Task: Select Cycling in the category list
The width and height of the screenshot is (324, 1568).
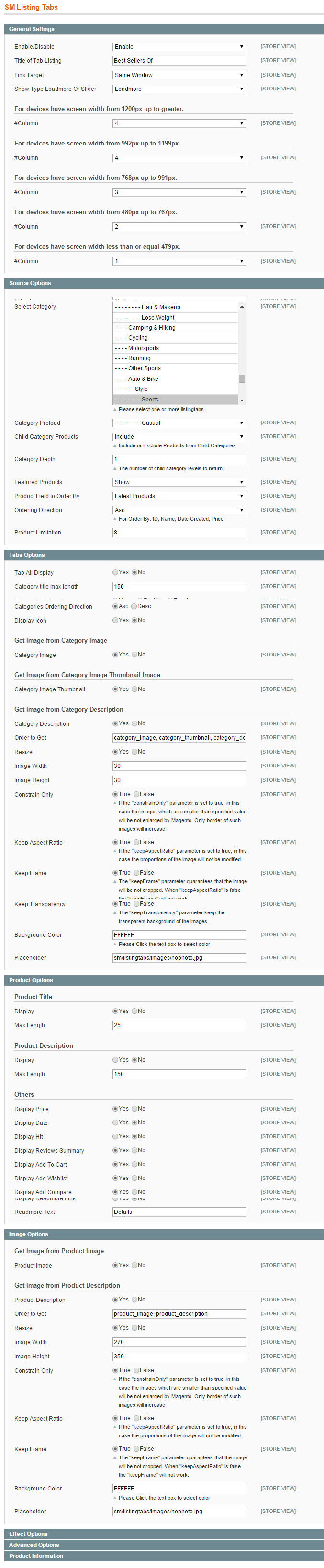Action: 175,338
